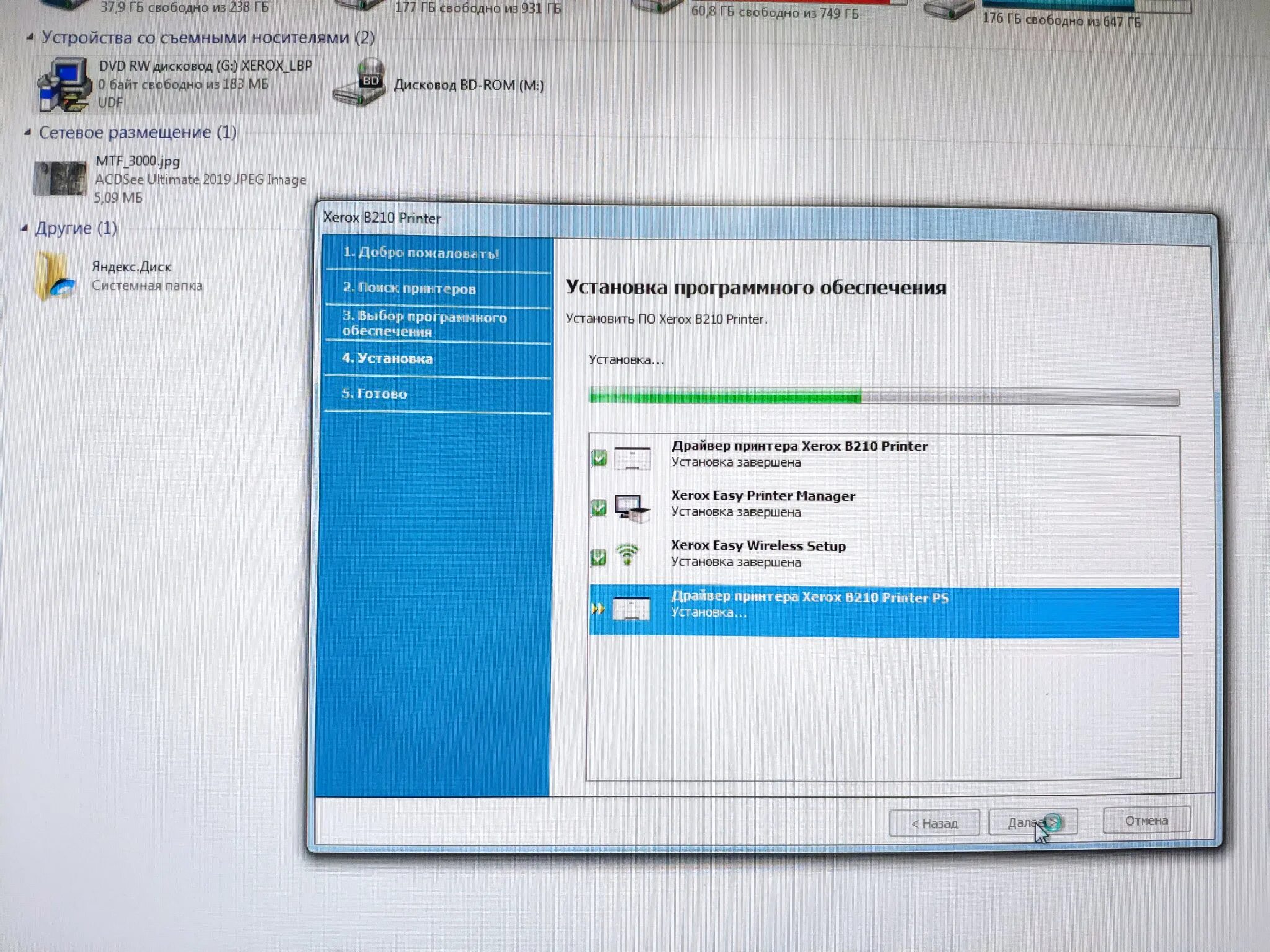Open the Яндекс.Диск folder icon
This screenshot has height=952, width=1270.
[55, 276]
